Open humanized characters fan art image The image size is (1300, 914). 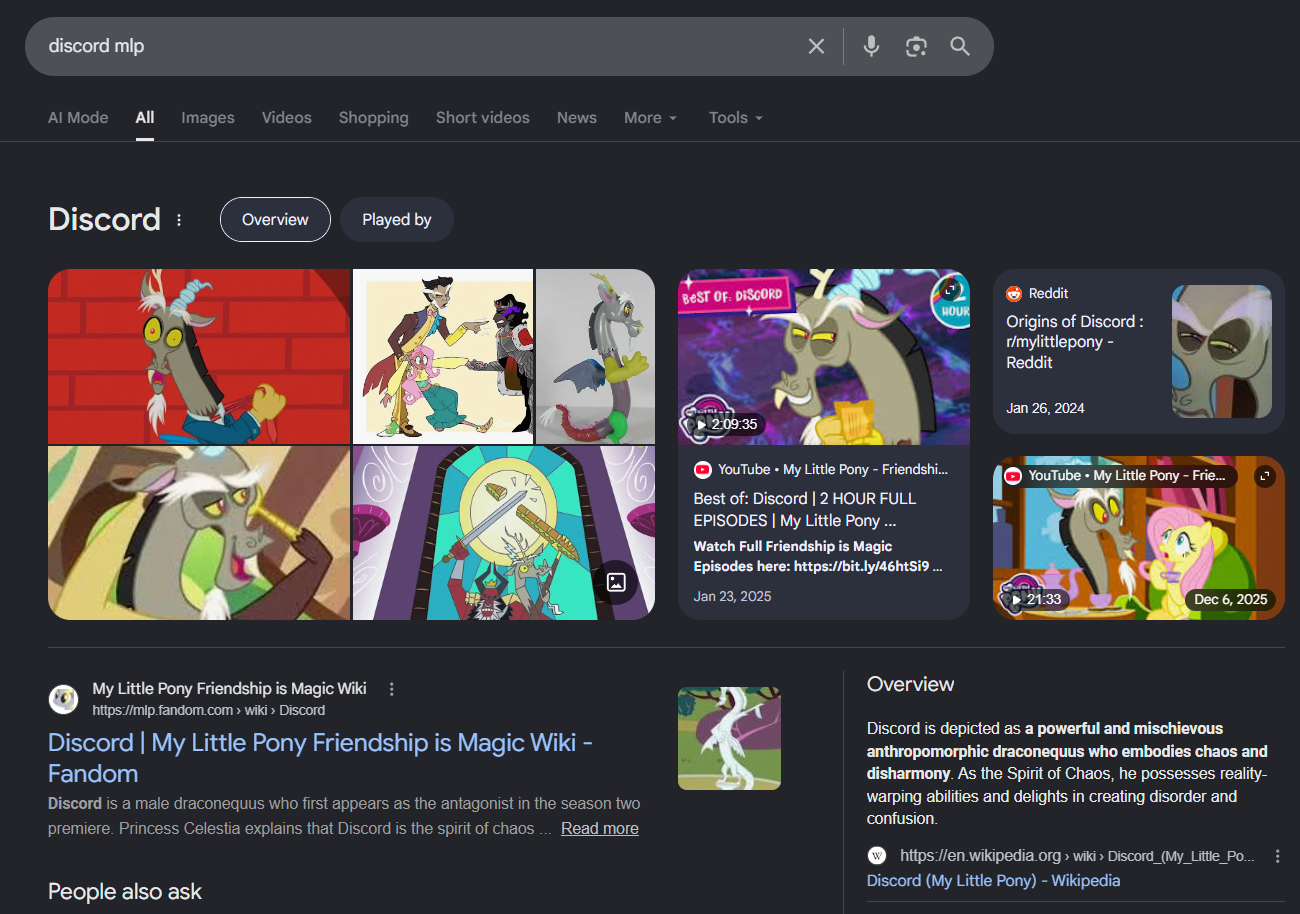point(443,356)
